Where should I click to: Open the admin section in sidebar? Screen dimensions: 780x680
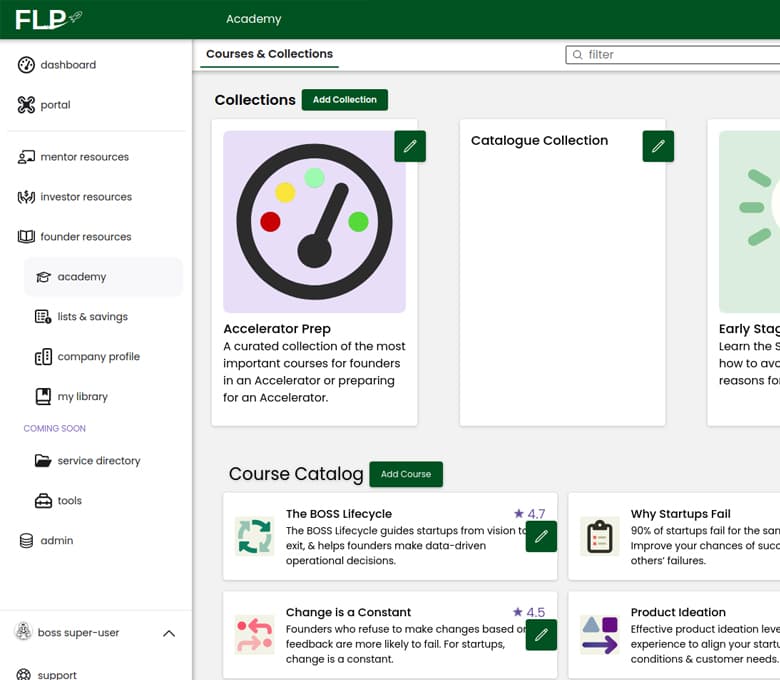click(x=56, y=541)
